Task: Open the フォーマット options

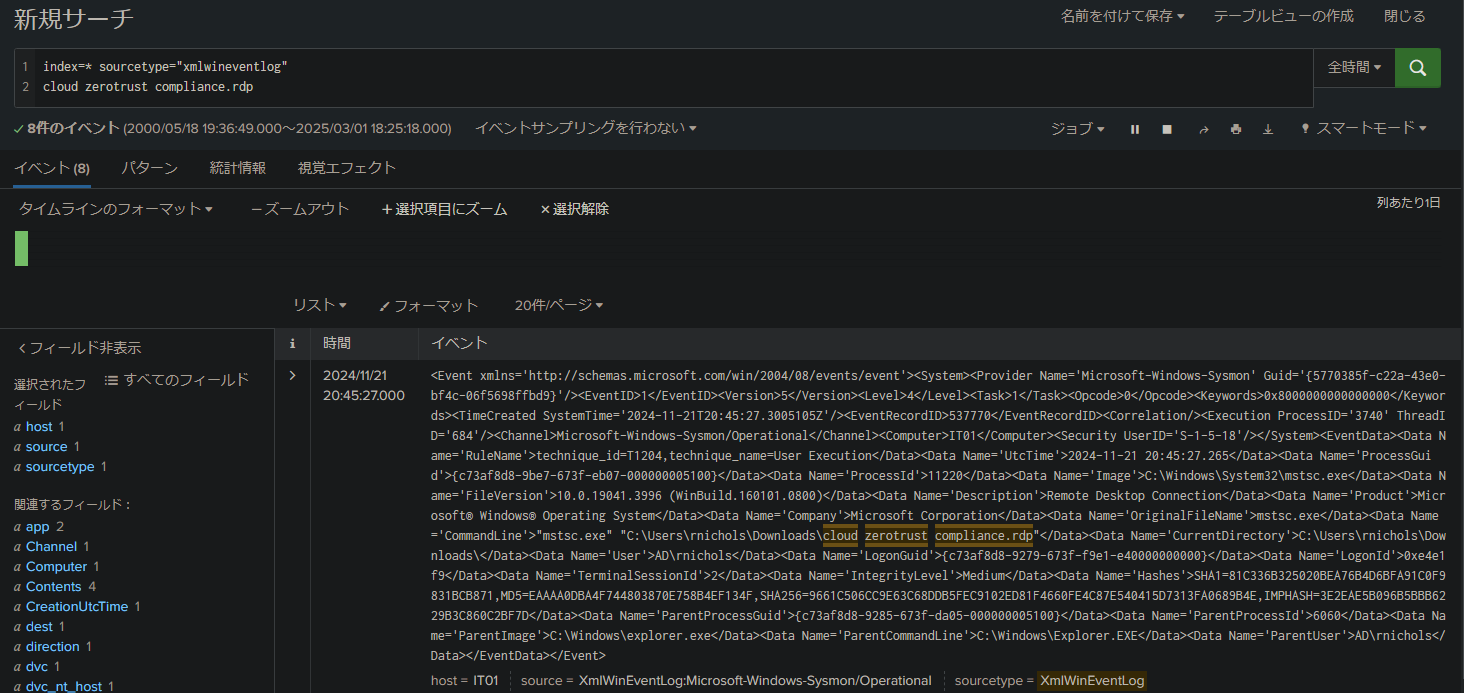Action: pos(429,305)
